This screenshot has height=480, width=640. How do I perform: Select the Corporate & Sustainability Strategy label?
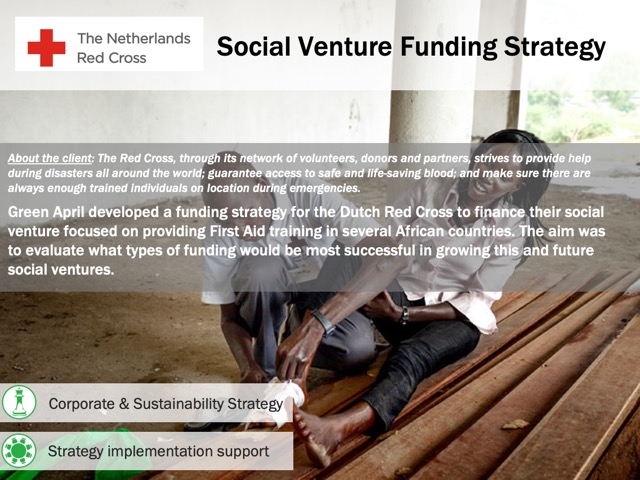click(x=166, y=404)
